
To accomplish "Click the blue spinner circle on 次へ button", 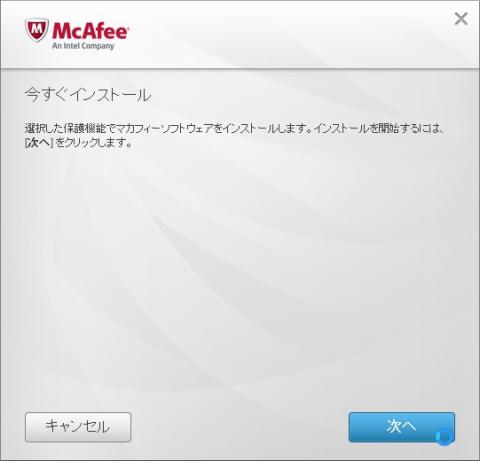I will 444,437.
